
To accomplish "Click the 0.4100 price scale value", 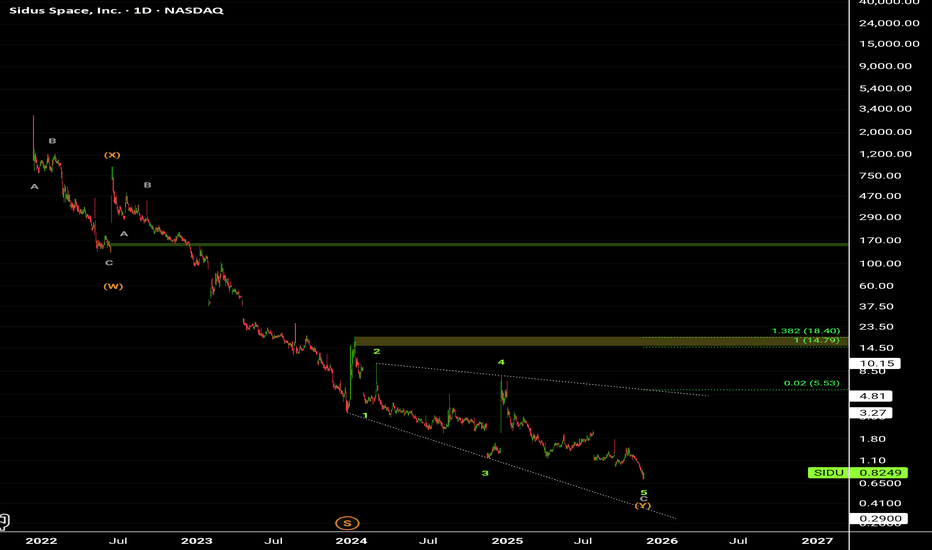I will (880, 504).
